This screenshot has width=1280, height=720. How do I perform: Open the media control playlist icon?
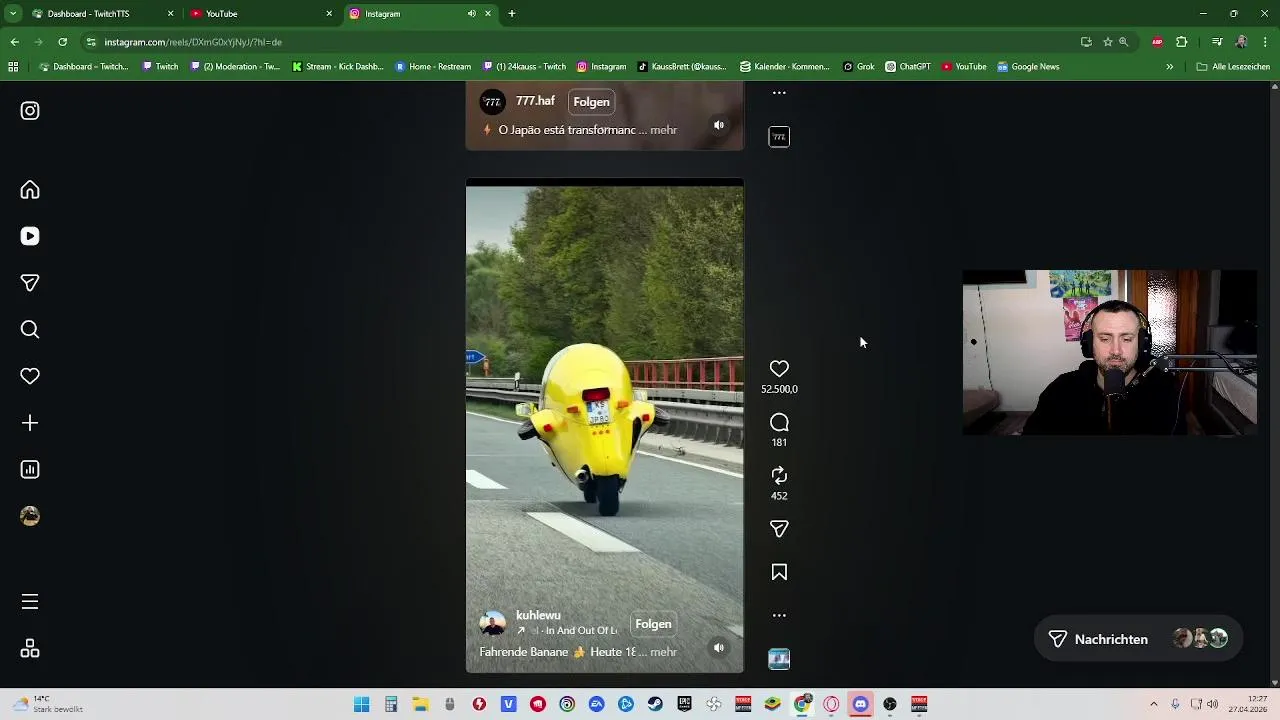1217,42
